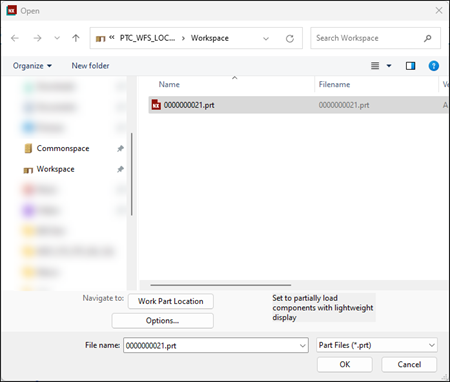Open recent locations chevron next to forward arrow
Viewport: 450px width, 382px height.
point(57,38)
